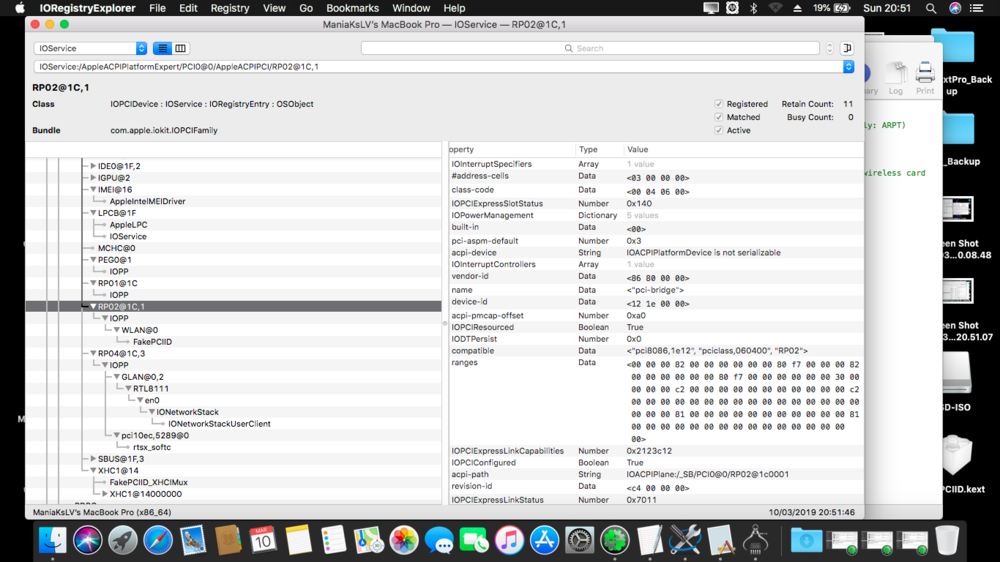Image resolution: width=1000 pixels, height=562 pixels.
Task: Open Launchpad from the Dock
Action: pos(122,540)
